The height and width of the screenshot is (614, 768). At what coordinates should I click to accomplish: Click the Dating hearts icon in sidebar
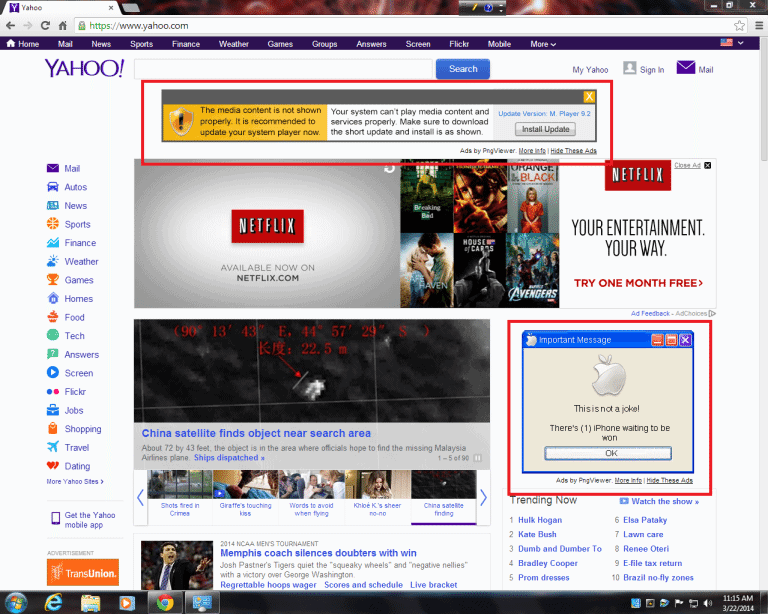tap(53, 466)
